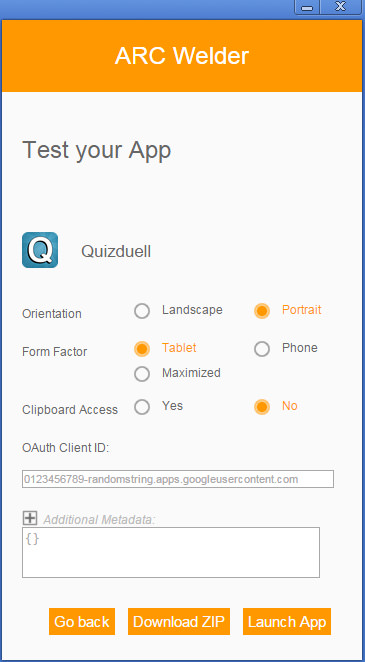365x662 pixels.
Task: Enable clipboard access with Yes
Action: click(x=142, y=407)
